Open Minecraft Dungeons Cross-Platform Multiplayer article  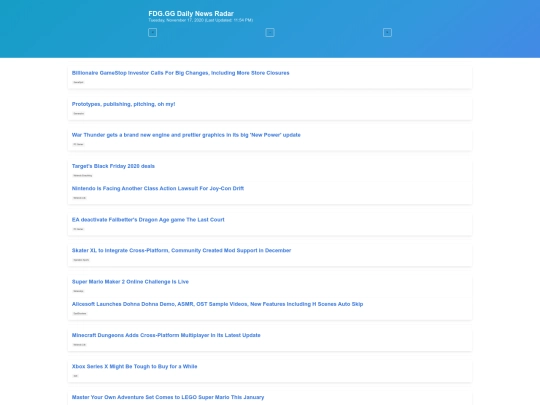[166, 335]
